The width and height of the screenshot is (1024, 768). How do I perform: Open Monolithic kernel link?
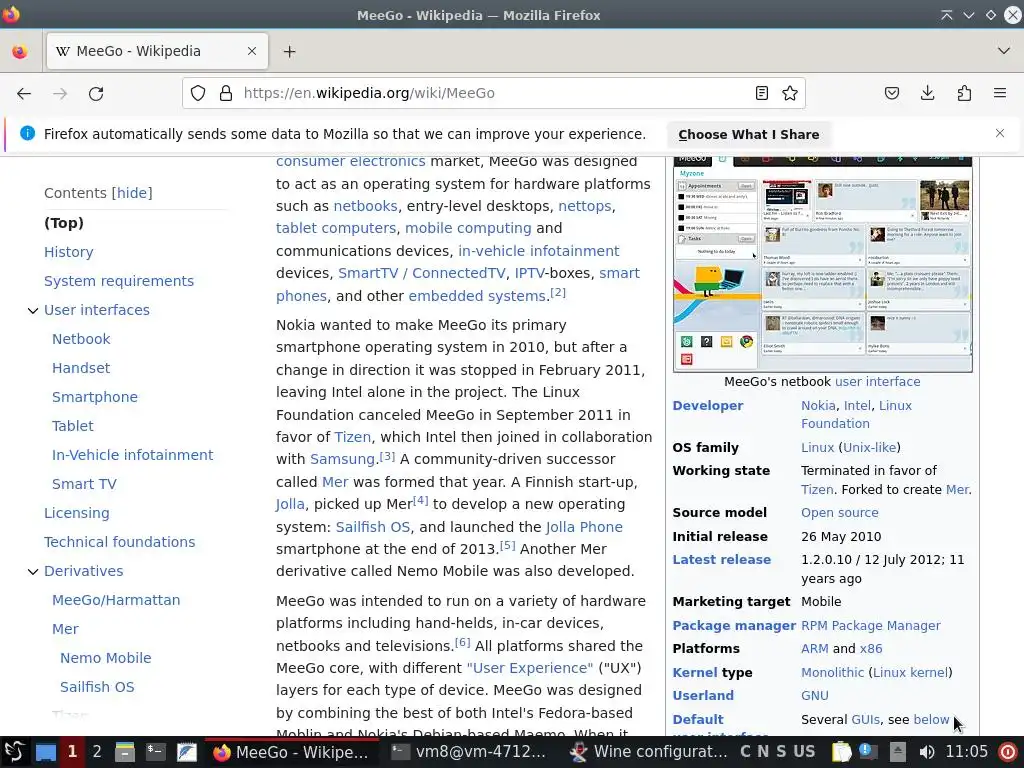coord(832,673)
